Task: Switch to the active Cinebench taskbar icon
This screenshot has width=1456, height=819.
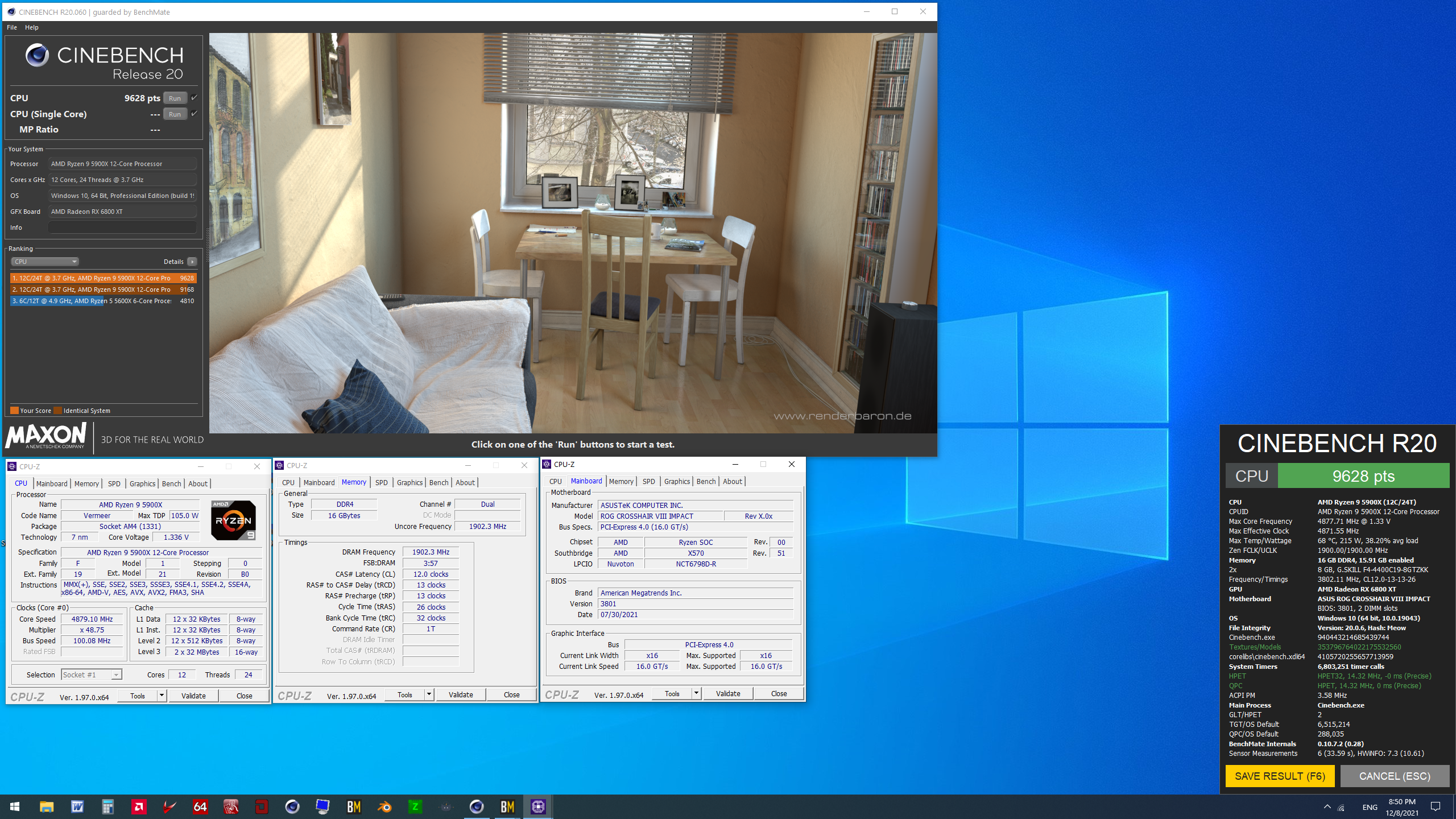Action: click(477, 806)
